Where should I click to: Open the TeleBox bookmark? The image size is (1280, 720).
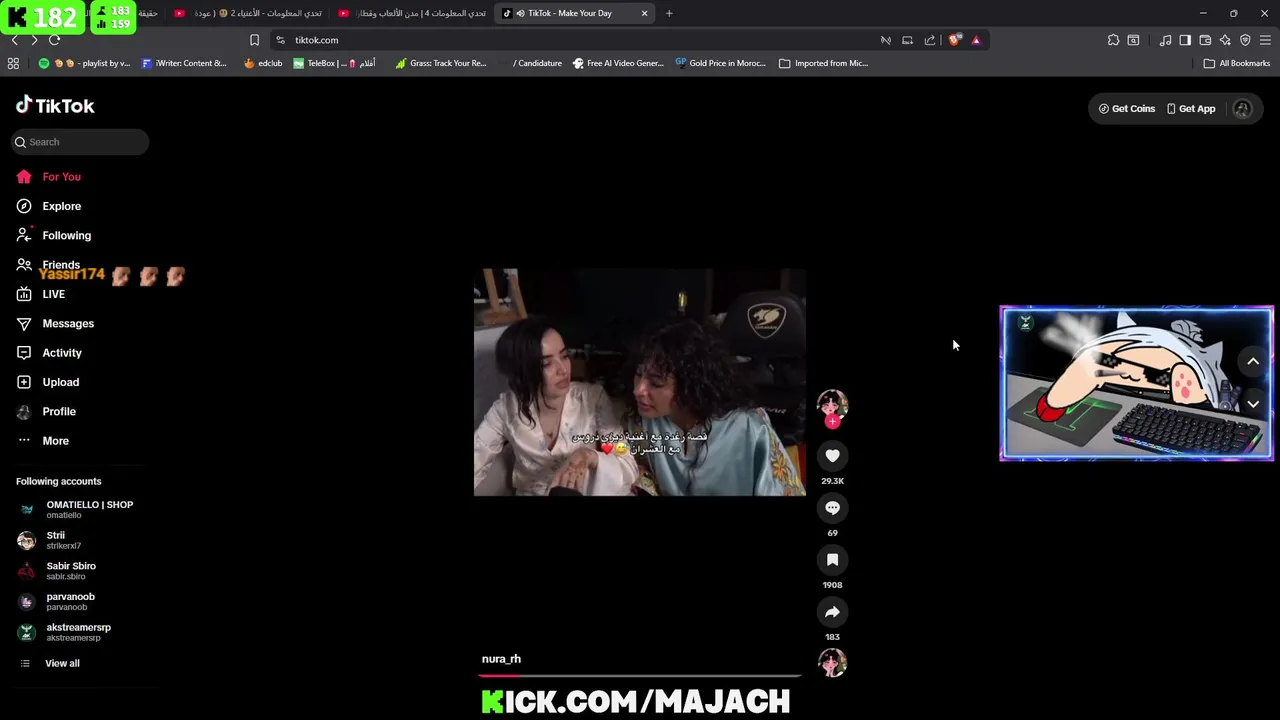click(334, 63)
